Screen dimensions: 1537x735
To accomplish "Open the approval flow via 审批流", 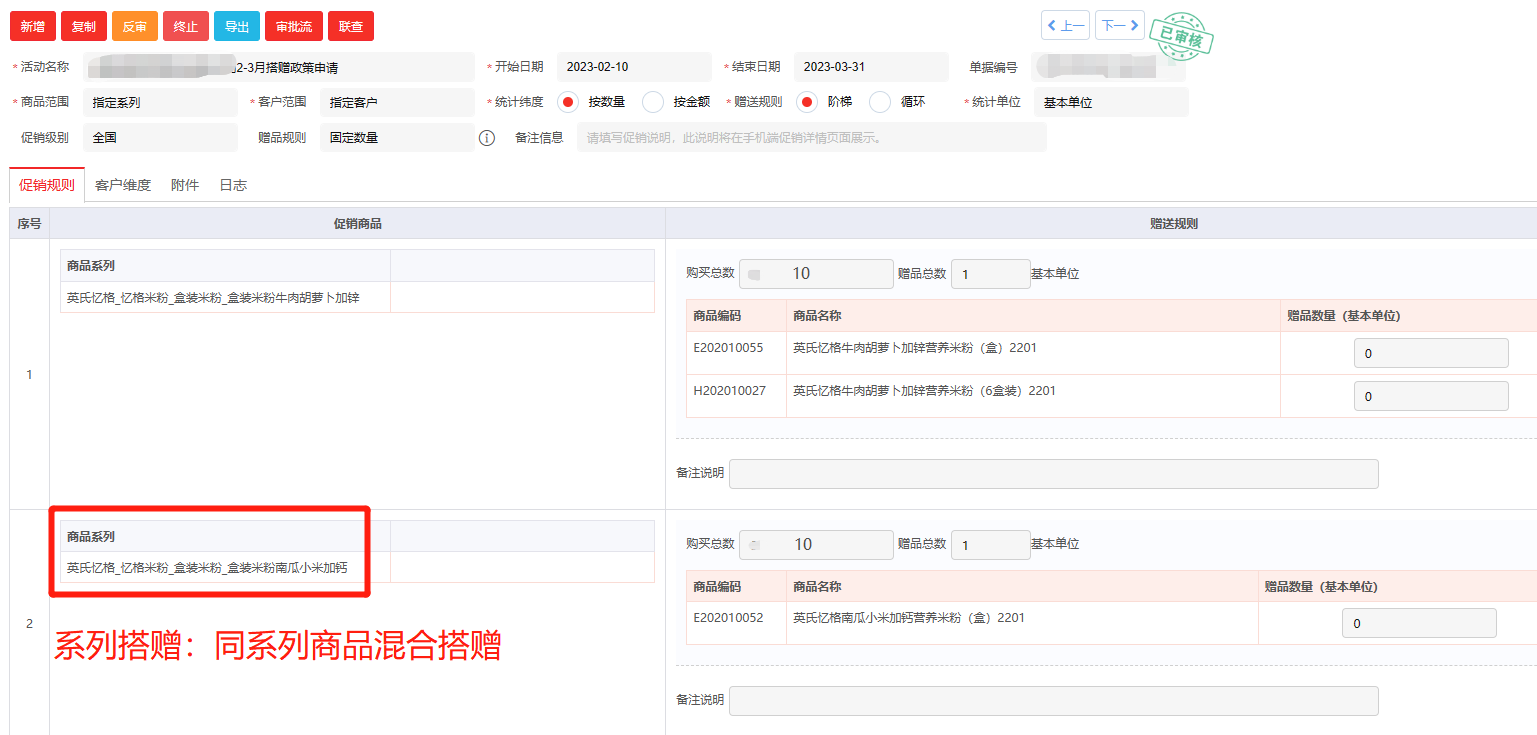I will point(292,26).
